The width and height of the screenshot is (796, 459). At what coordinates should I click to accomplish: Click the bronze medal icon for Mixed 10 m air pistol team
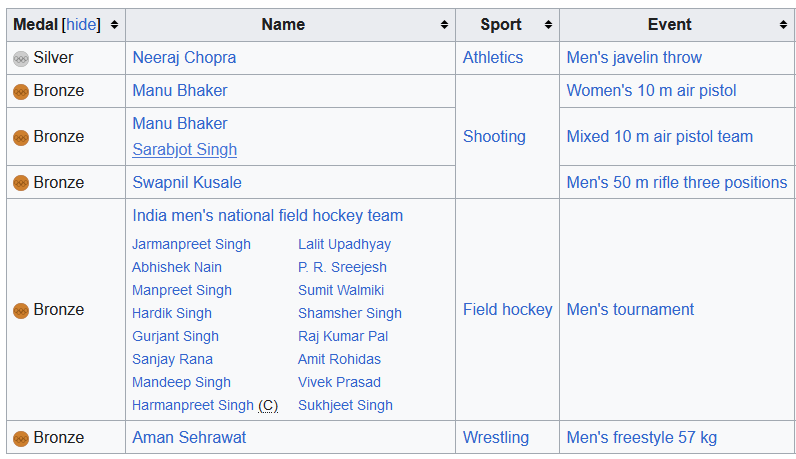[x=21, y=137]
